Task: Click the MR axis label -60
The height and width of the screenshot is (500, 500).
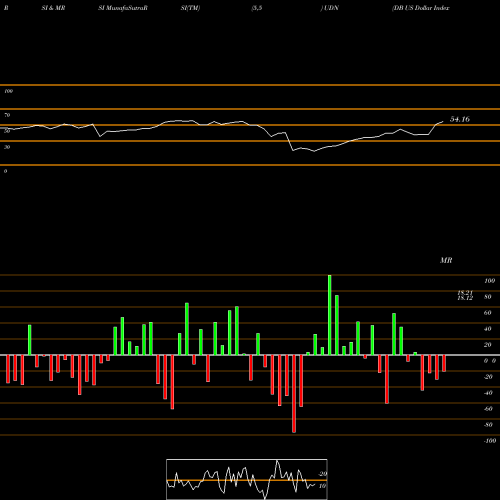Action: point(488,409)
